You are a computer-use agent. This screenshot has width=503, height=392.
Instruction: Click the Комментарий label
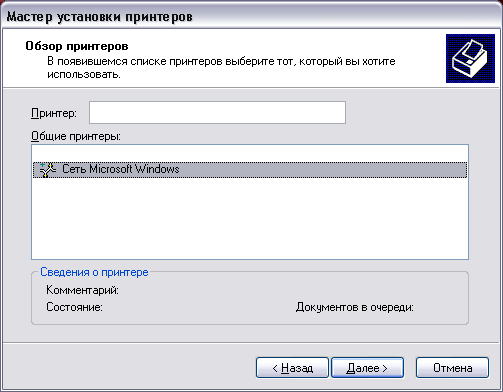[82, 290]
